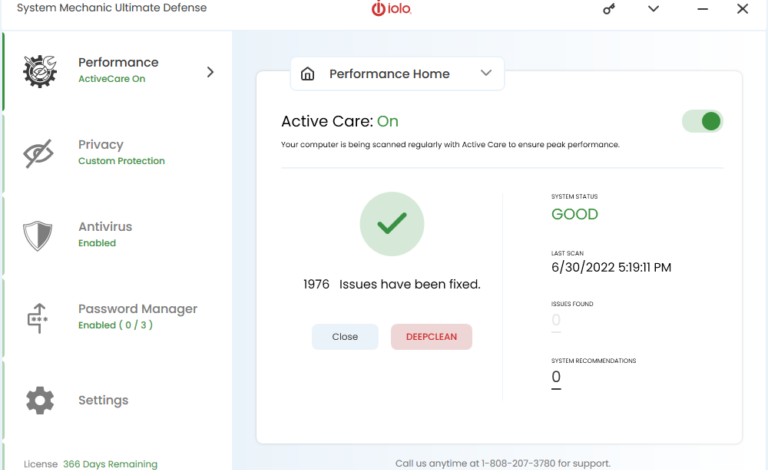Expand the Performance section chevron
The width and height of the screenshot is (768, 470).
[210, 72]
